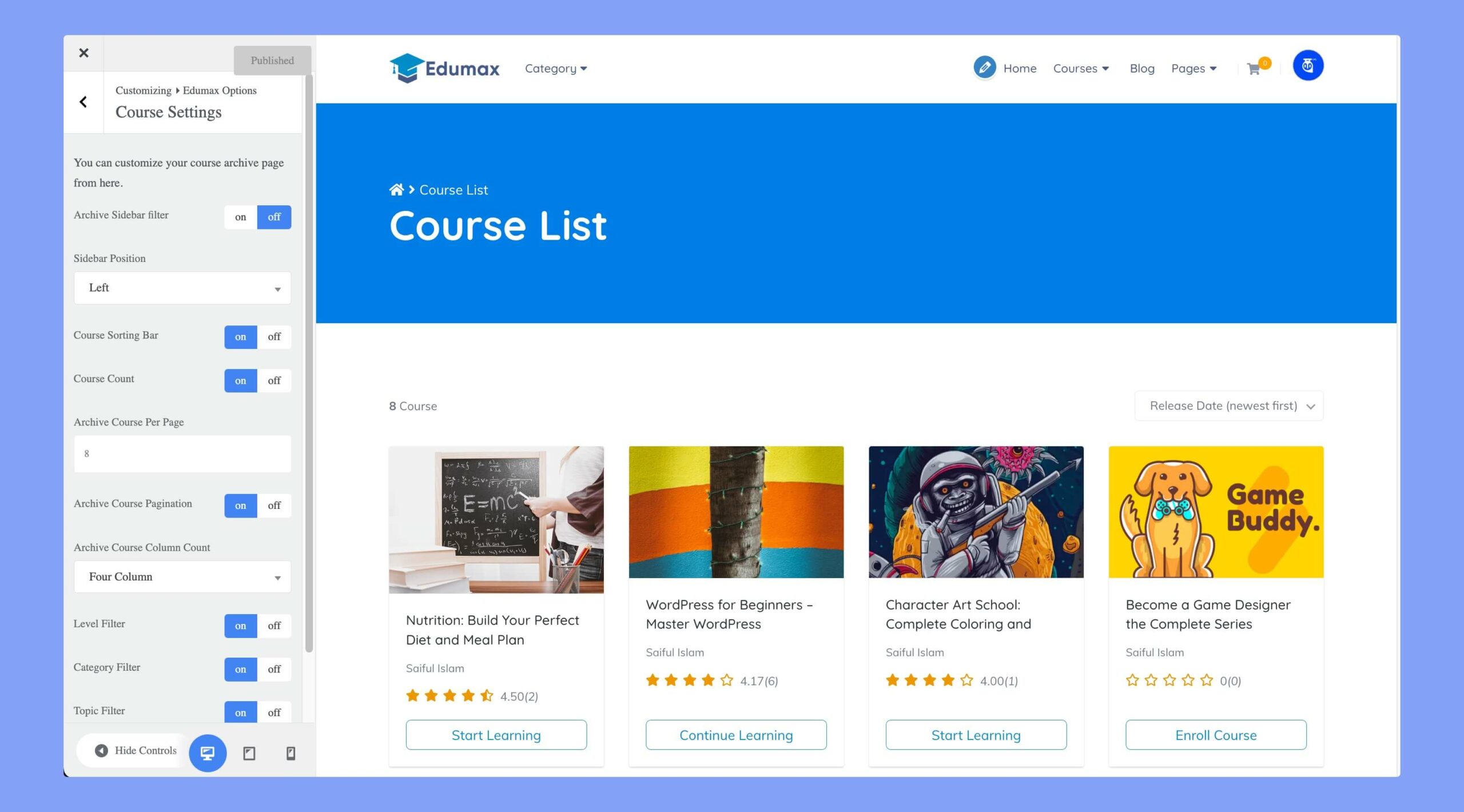Disable Course Sorting Bar toggle
This screenshot has width=1464, height=812.
pos(274,336)
